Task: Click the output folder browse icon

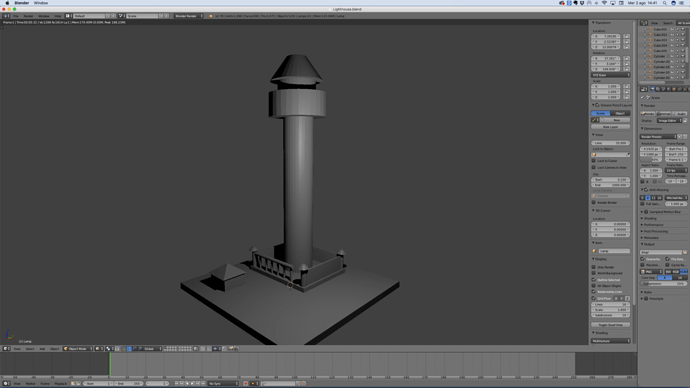Action: 685,252
